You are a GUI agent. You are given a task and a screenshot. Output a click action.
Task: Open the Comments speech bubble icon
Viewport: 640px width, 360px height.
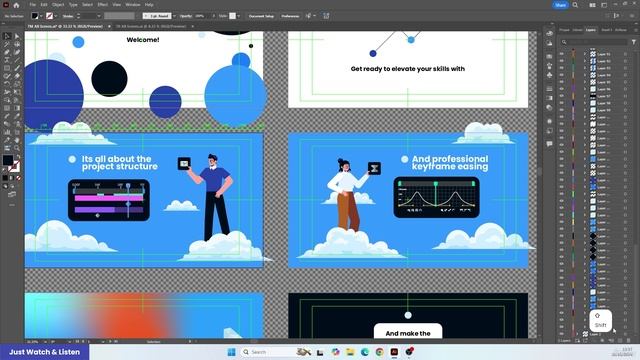pos(549,144)
